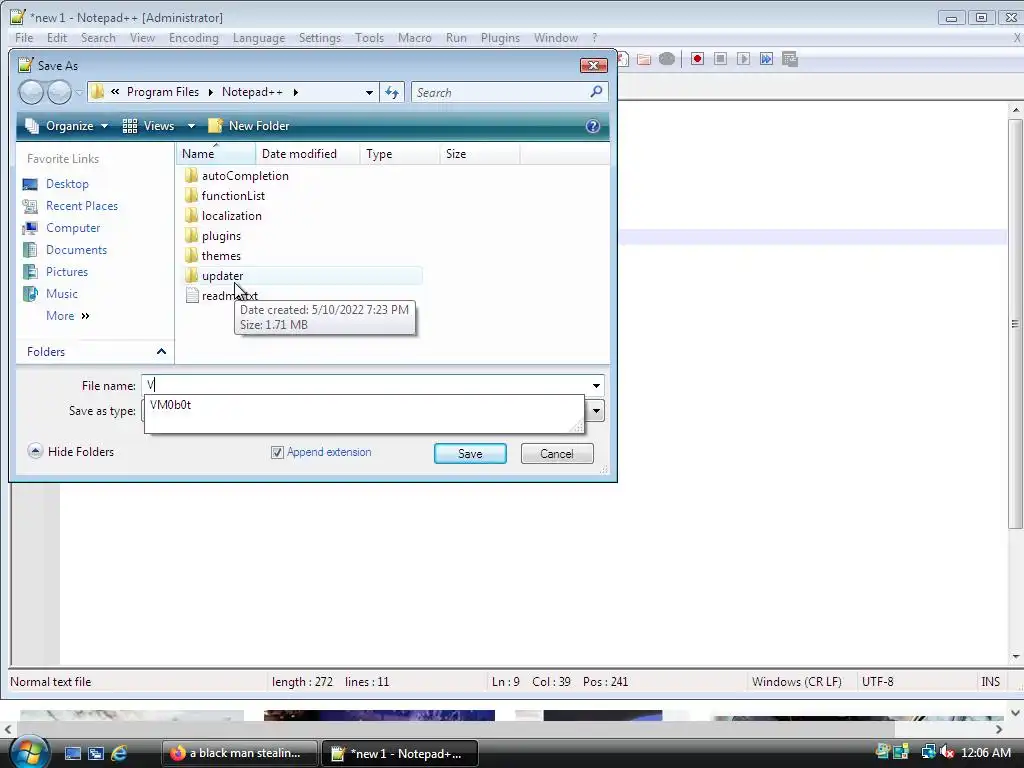Screen dimensions: 1024x768
Task: Toggle Append extension checkbox
Action: point(278,452)
